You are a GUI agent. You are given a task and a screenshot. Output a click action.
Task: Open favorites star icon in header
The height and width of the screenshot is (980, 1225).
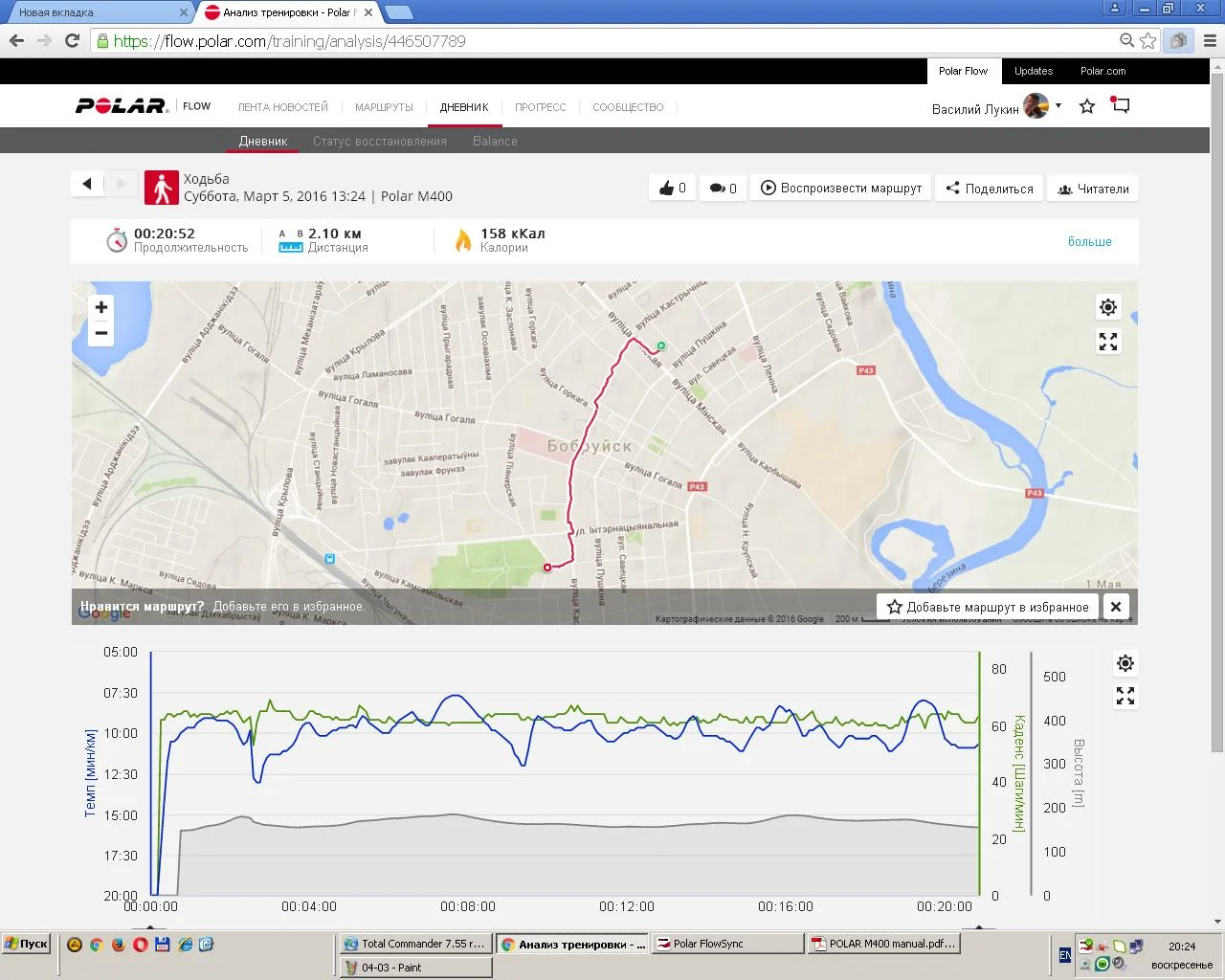coord(1087,106)
